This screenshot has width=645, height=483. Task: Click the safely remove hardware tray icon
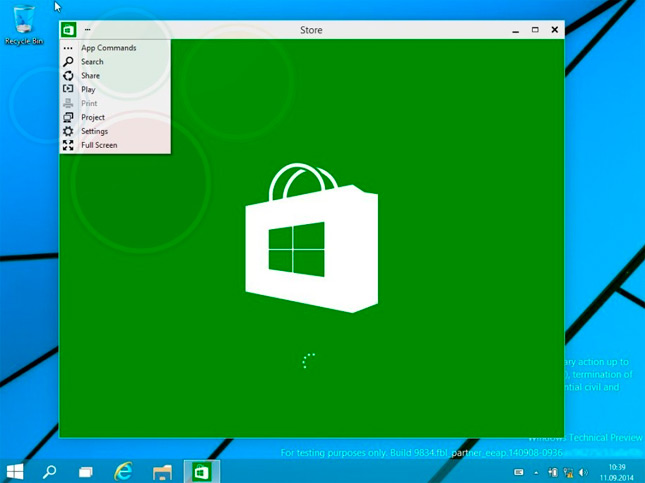click(x=553, y=472)
